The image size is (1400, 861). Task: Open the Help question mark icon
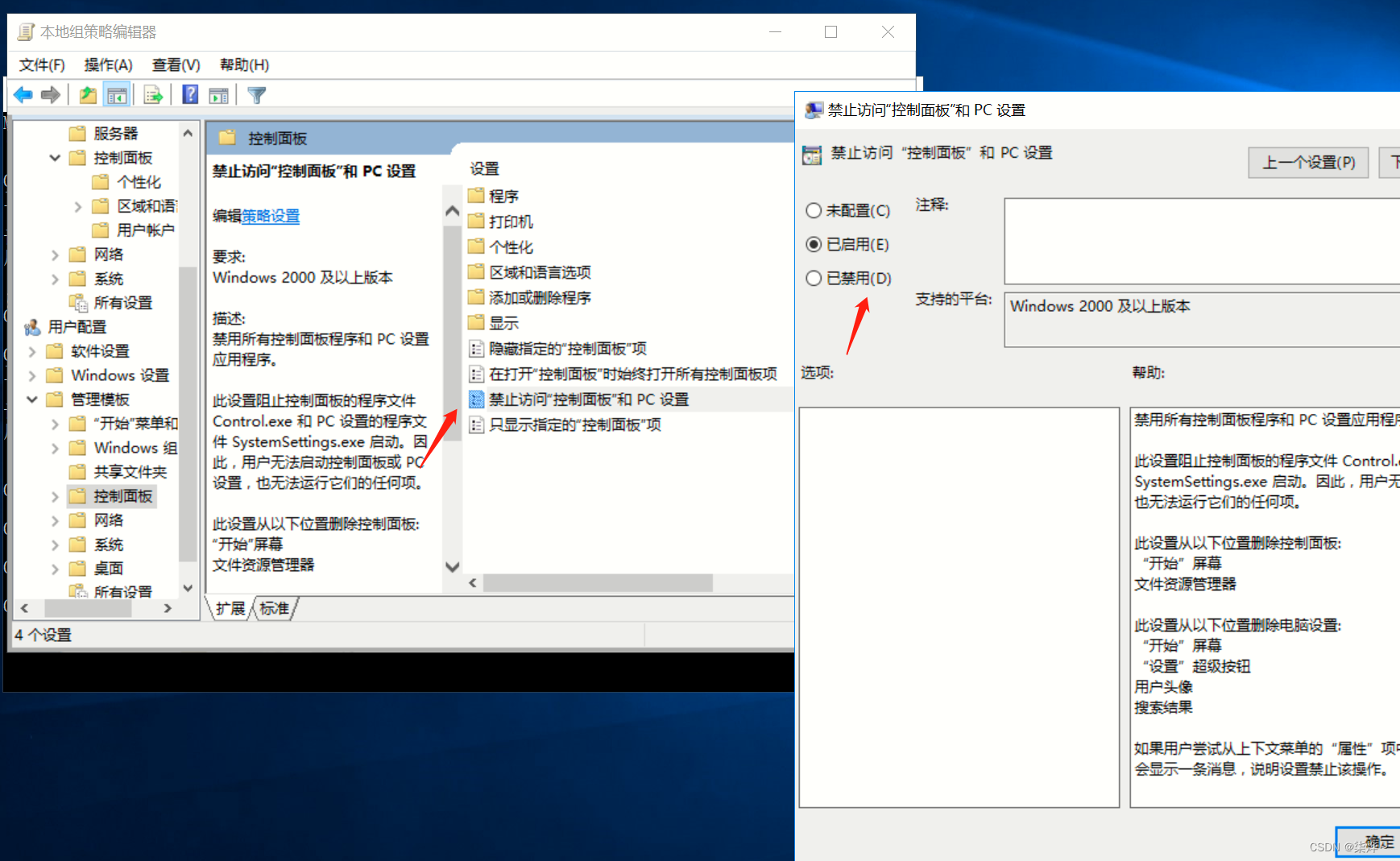(x=190, y=95)
